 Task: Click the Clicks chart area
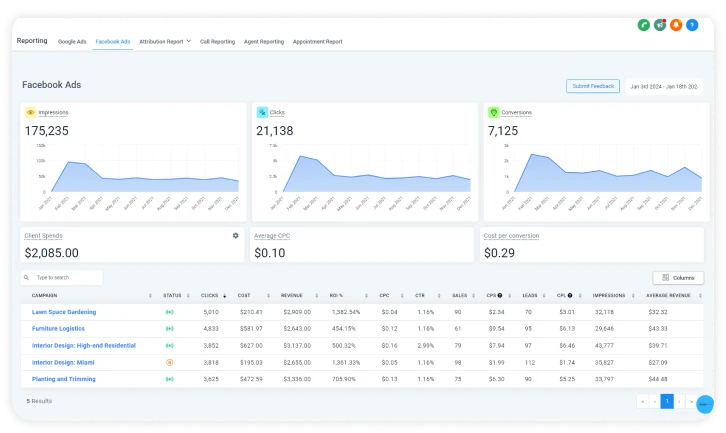point(376,169)
